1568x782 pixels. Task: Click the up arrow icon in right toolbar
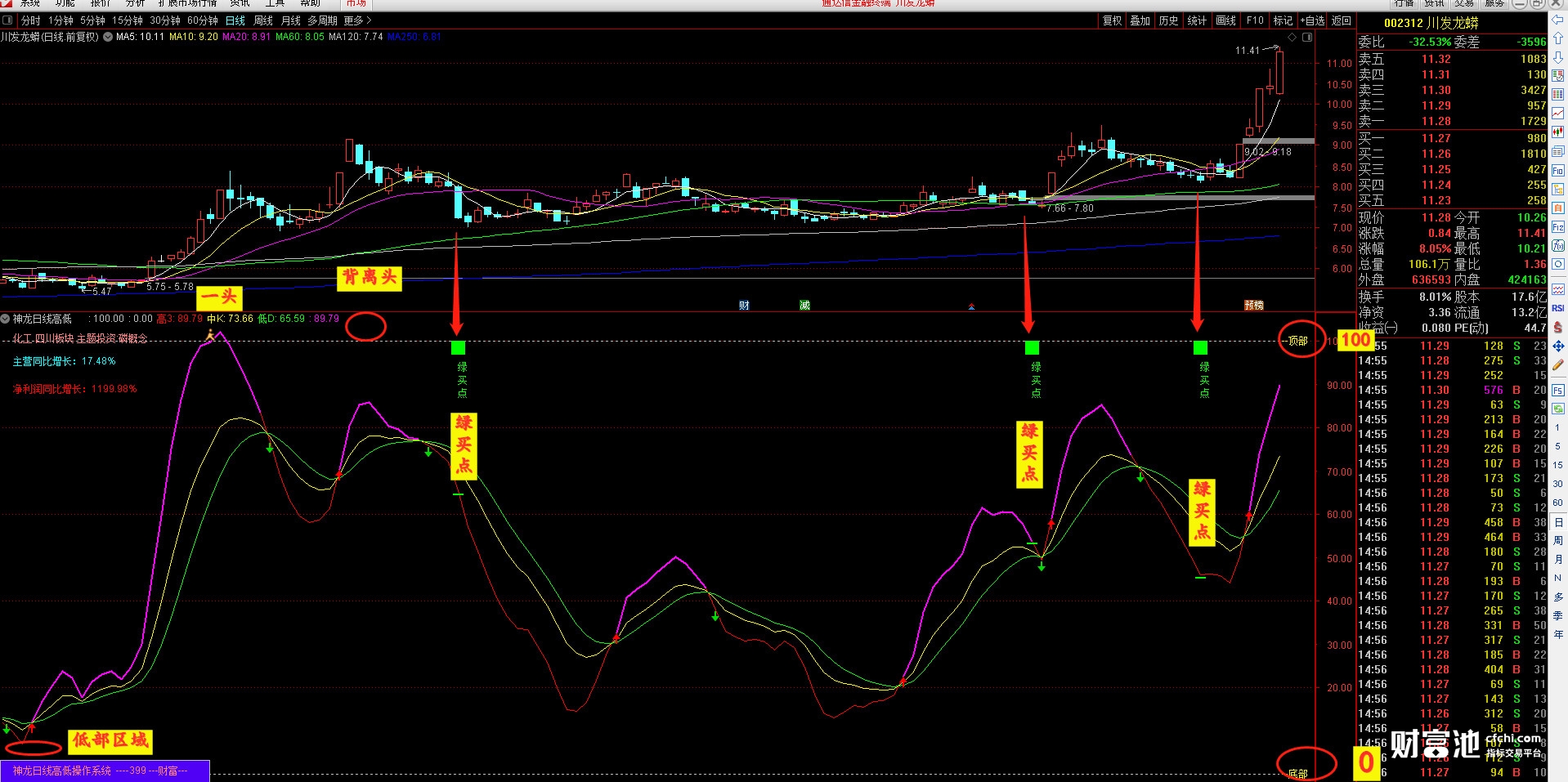point(1558,38)
